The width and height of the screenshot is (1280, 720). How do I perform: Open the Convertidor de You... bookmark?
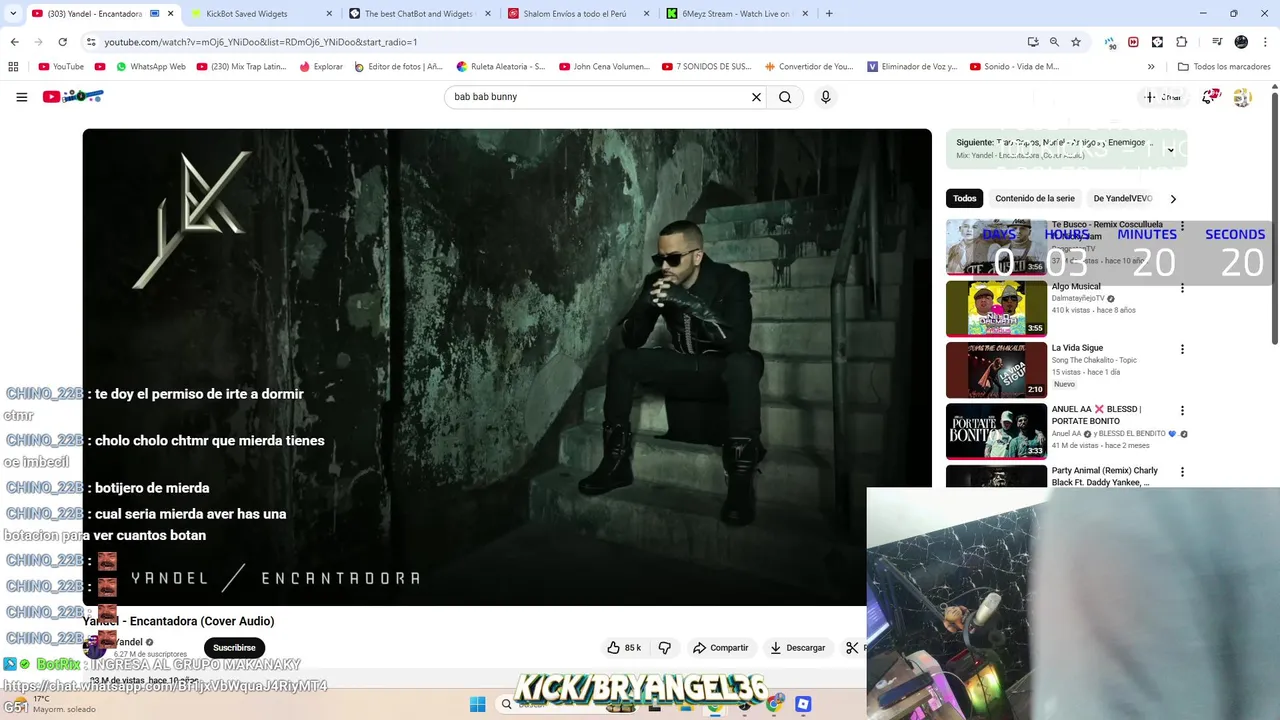point(810,67)
